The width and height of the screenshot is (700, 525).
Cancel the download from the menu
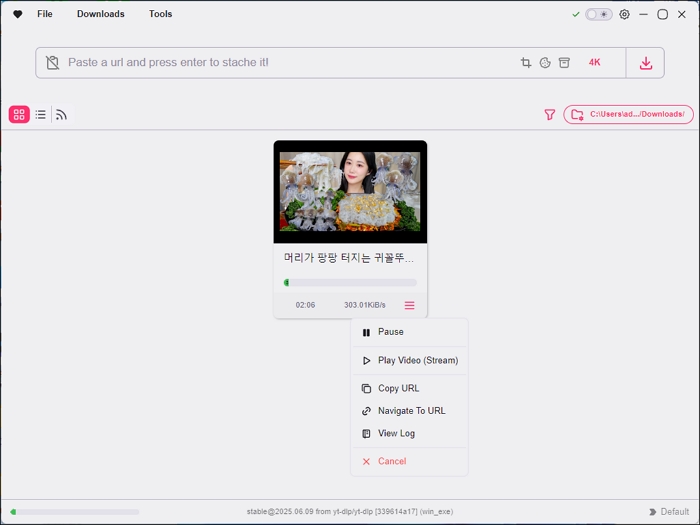(x=409, y=462)
